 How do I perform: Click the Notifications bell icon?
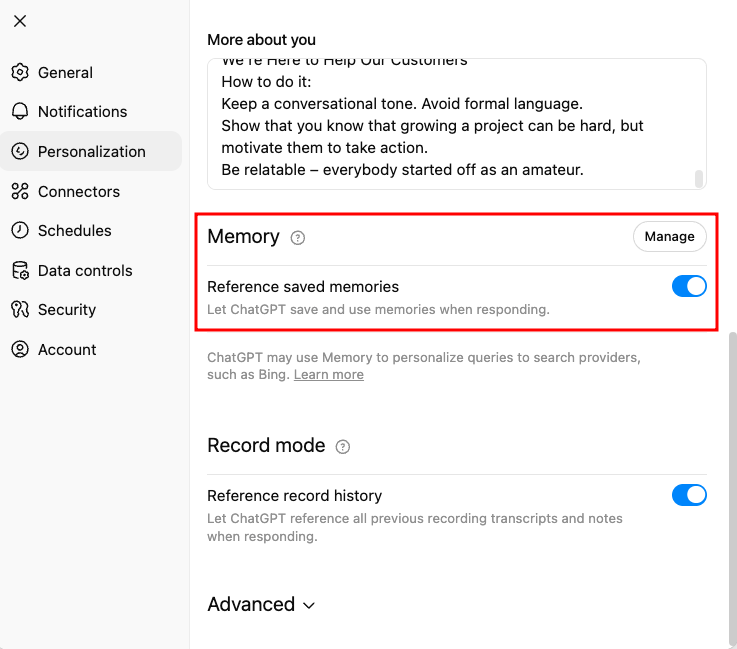pos(20,112)
